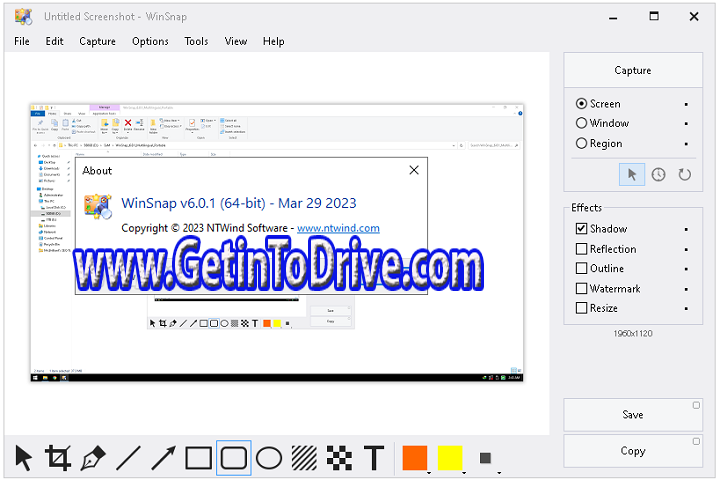The image size is (720, 480).
Task: Enable the Watermark effect checkbox
Action: (x=581, y=288)
